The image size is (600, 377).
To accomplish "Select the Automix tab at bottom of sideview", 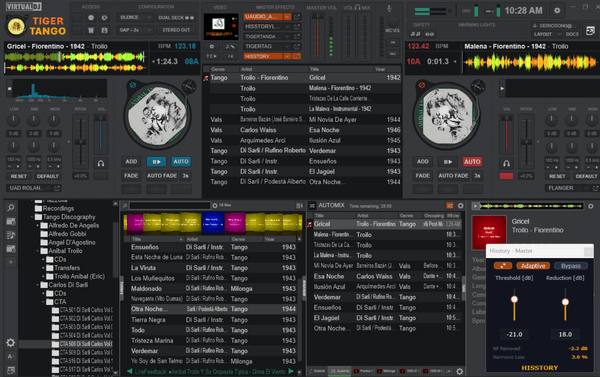I will [x=340, y=371].
